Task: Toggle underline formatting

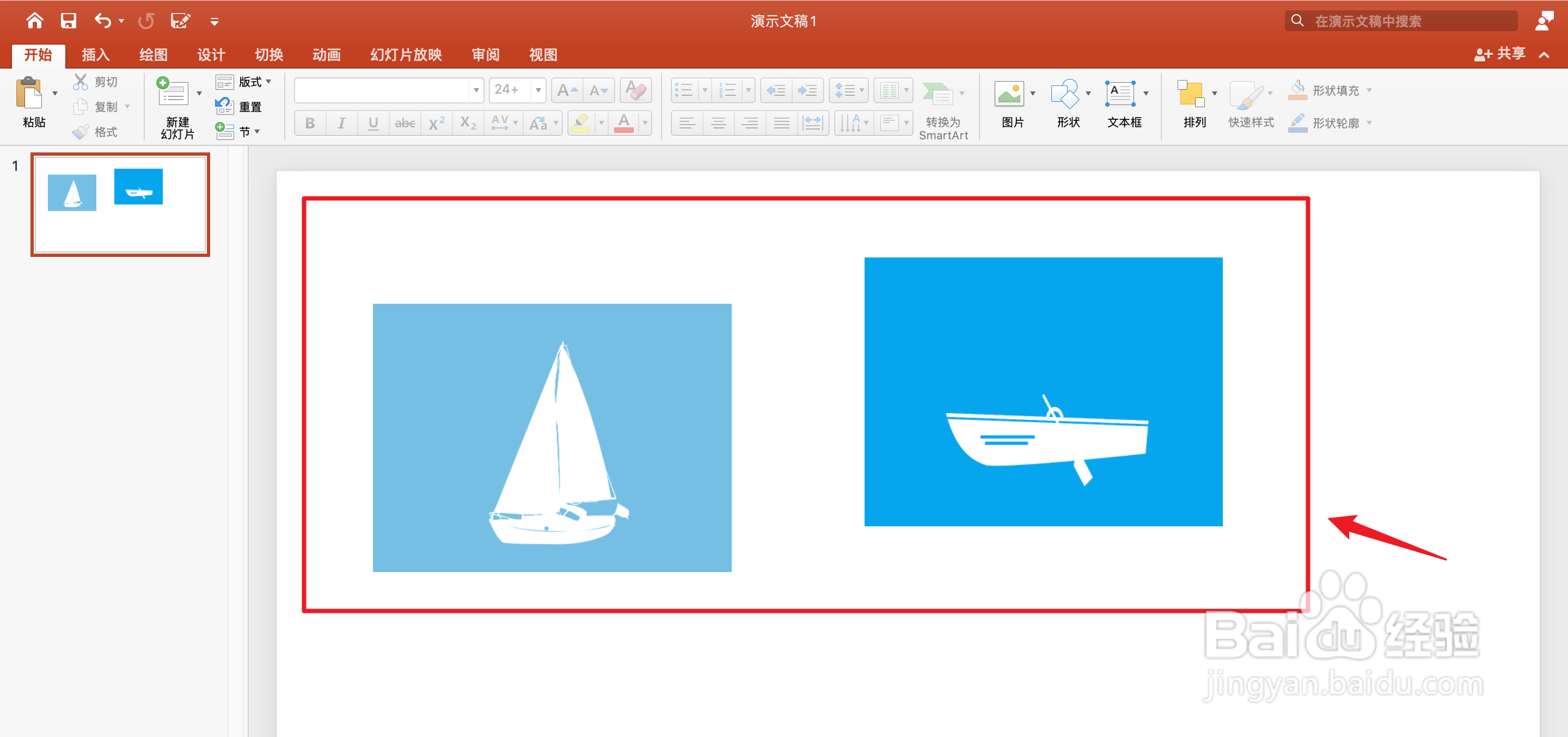Action: click(x=373, y=124)
